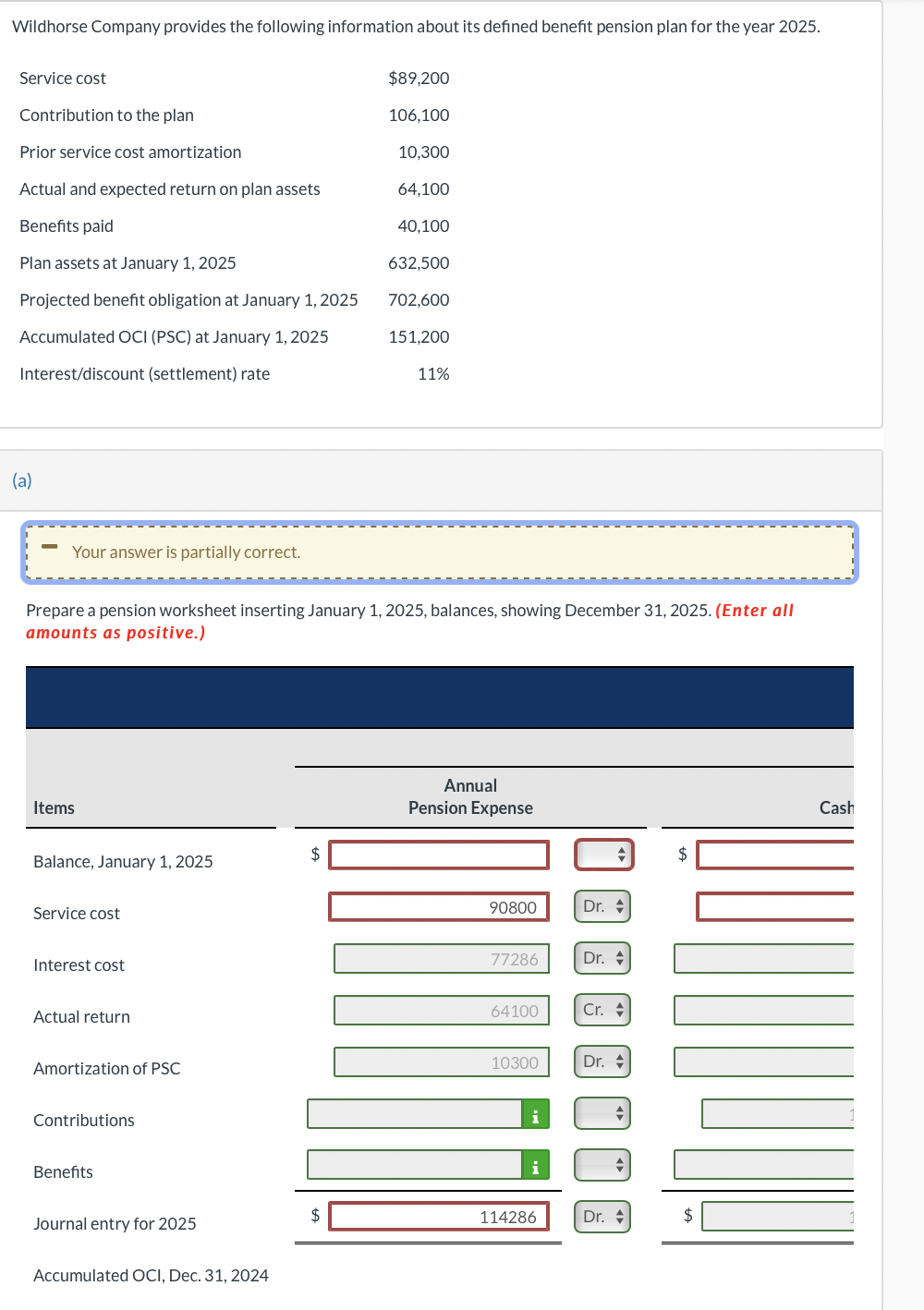Click the '40,100' benefits paid value
This screenshot has height=1310, width=924.
[423, 226]
